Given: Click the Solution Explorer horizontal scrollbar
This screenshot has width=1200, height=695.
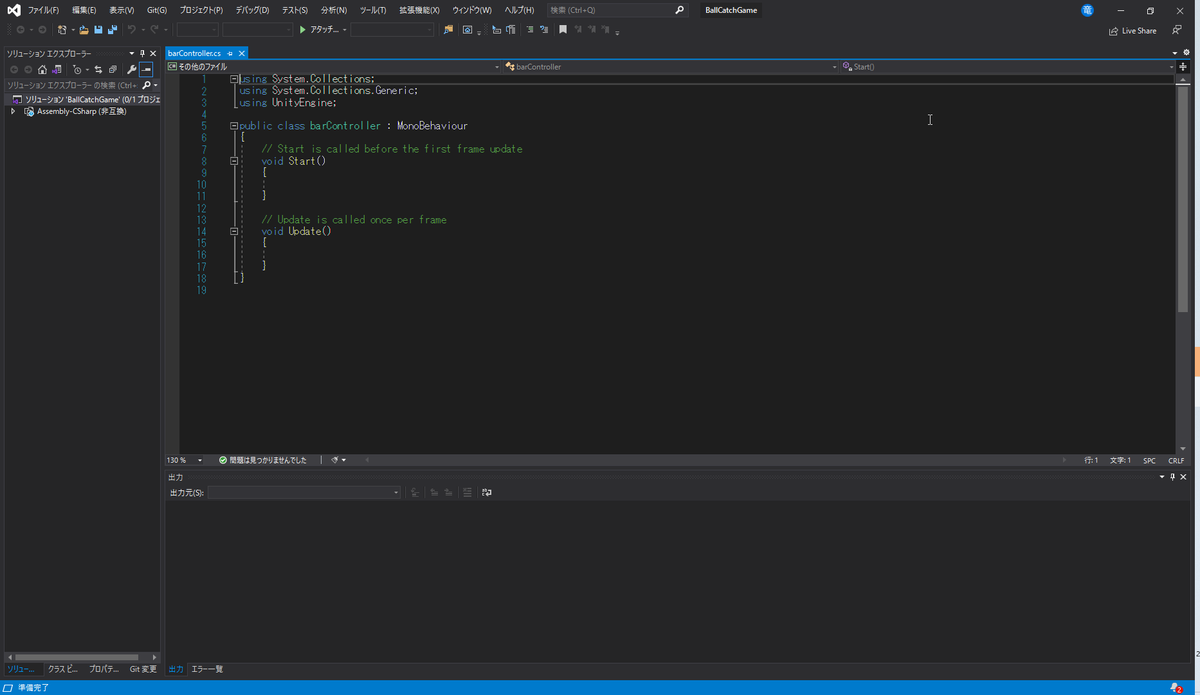Looking at the screenshot, I should pyautogui.click(x=76, y=657).
